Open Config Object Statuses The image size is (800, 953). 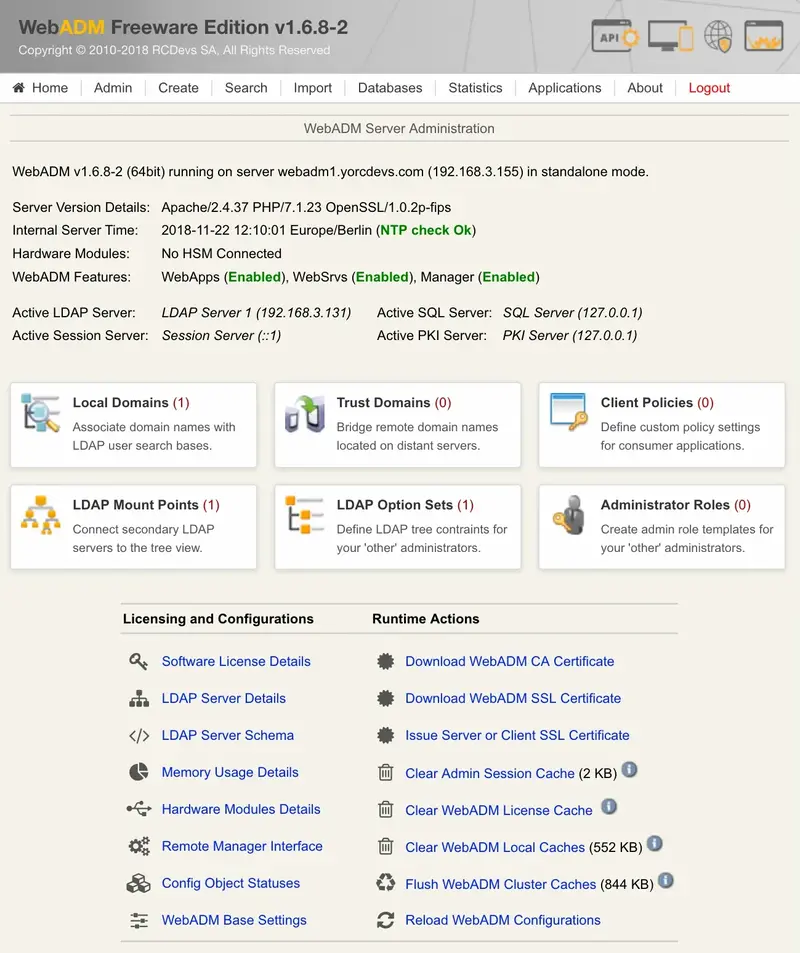(x=231, y=883)
